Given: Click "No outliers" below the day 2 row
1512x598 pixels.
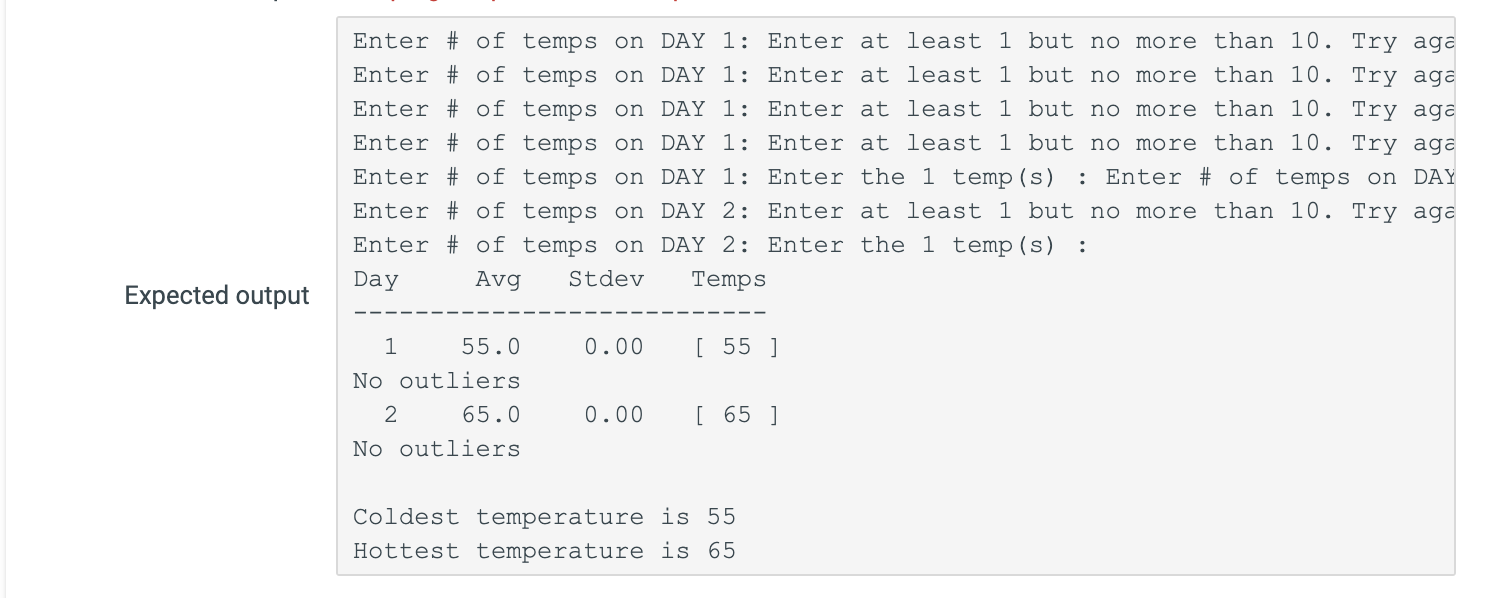Looking at the screenshot, I should coord(436,449).
